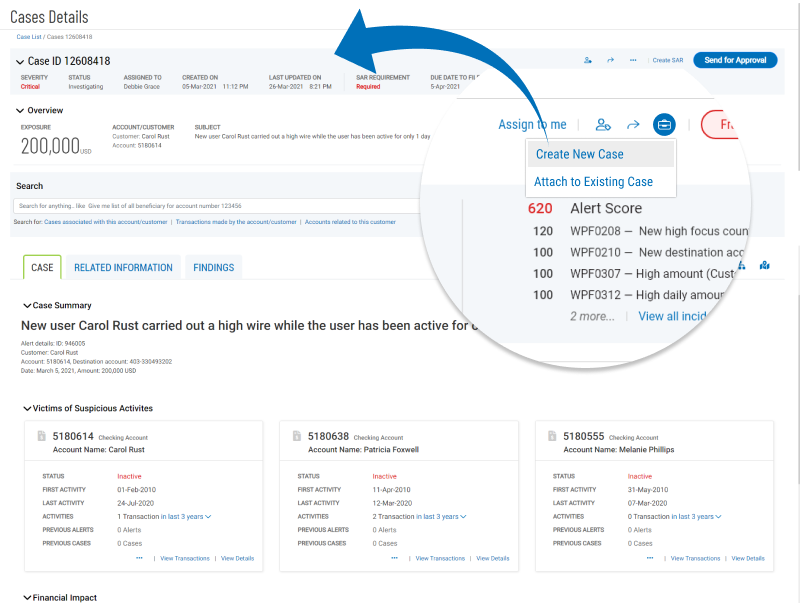Image resolution: width=800 pixels, height=603 pixels.
Task: Click document icon on account 5180614 card
Action: pyautogui.click(x=41, y=436)
